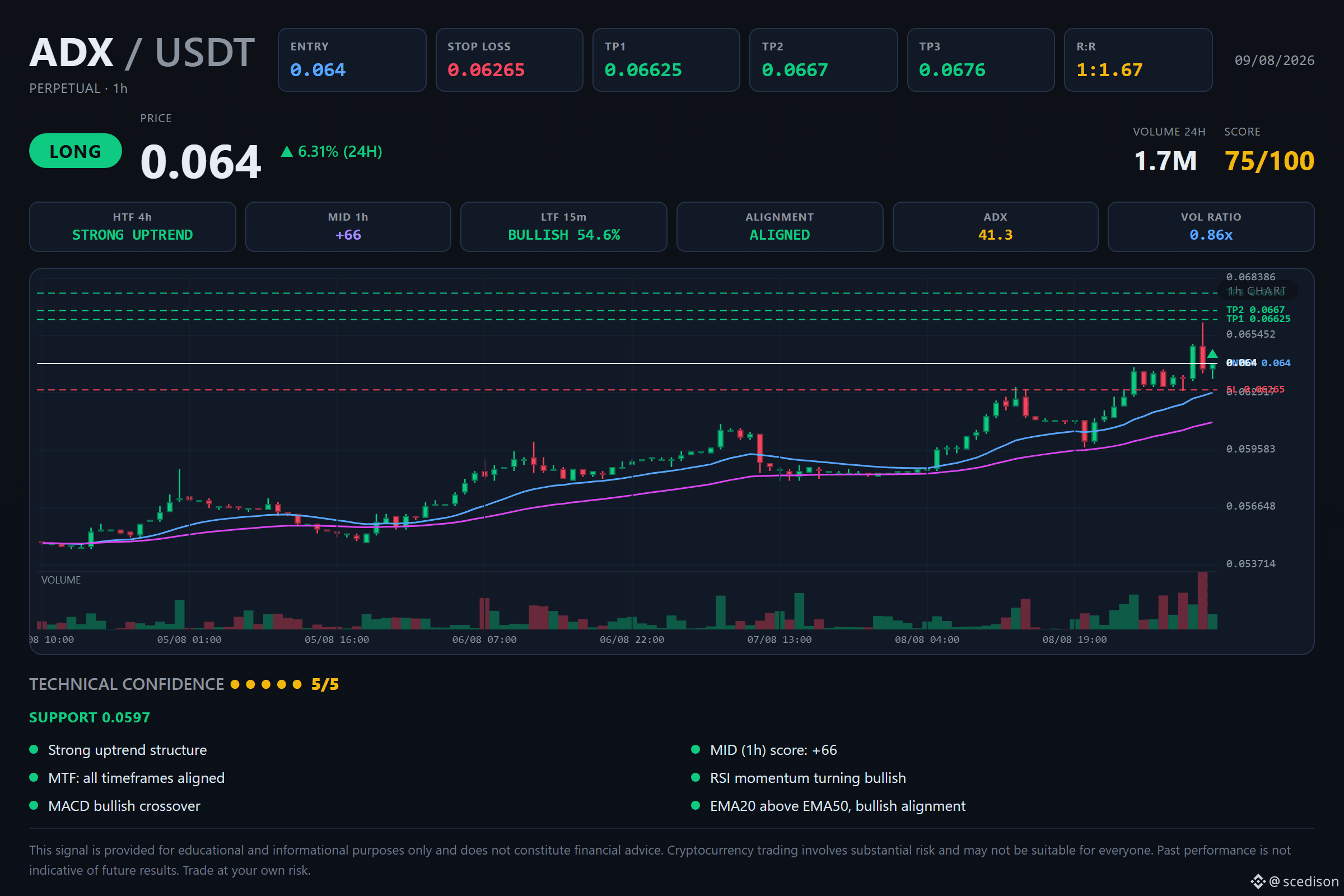Select the VOL RATIO 0.86x tile
Viewport: 1344px width, 896px height.
[1211, 227]
